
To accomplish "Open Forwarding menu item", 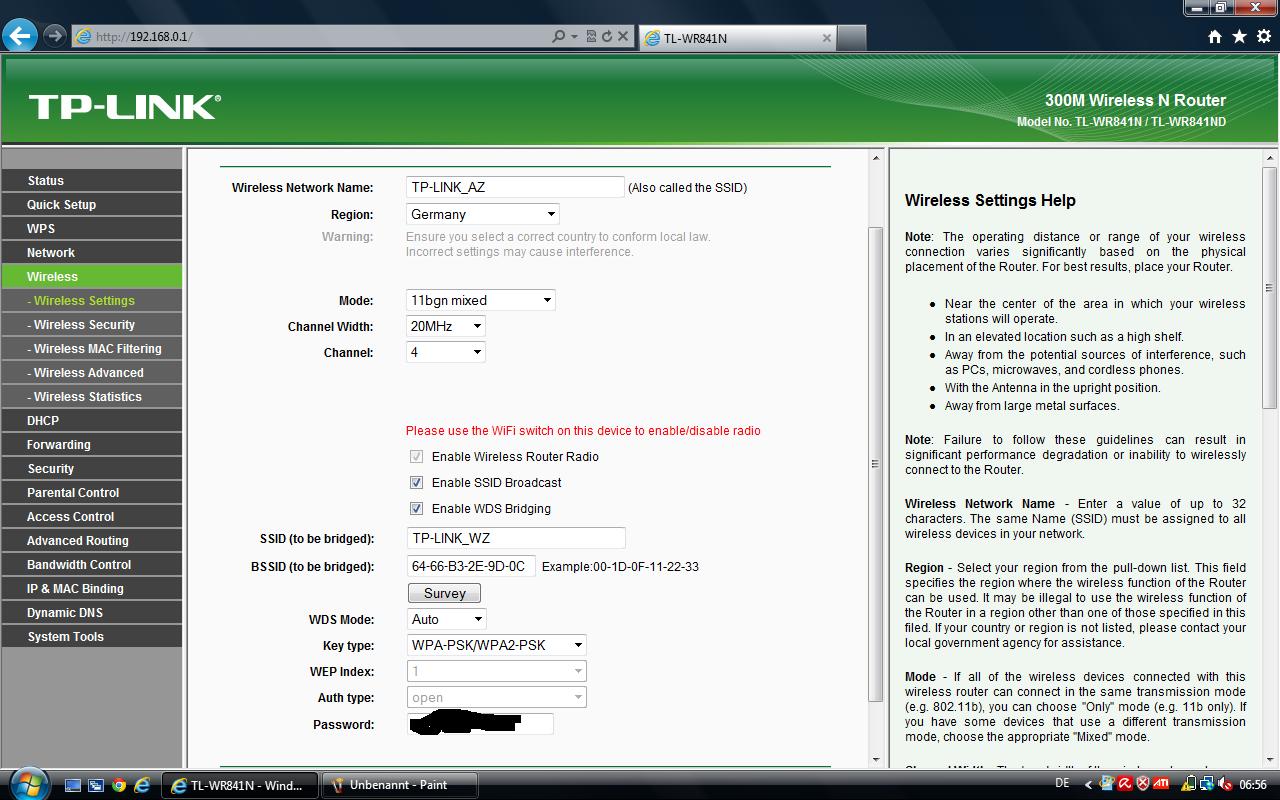I will (x=92, y=445).
